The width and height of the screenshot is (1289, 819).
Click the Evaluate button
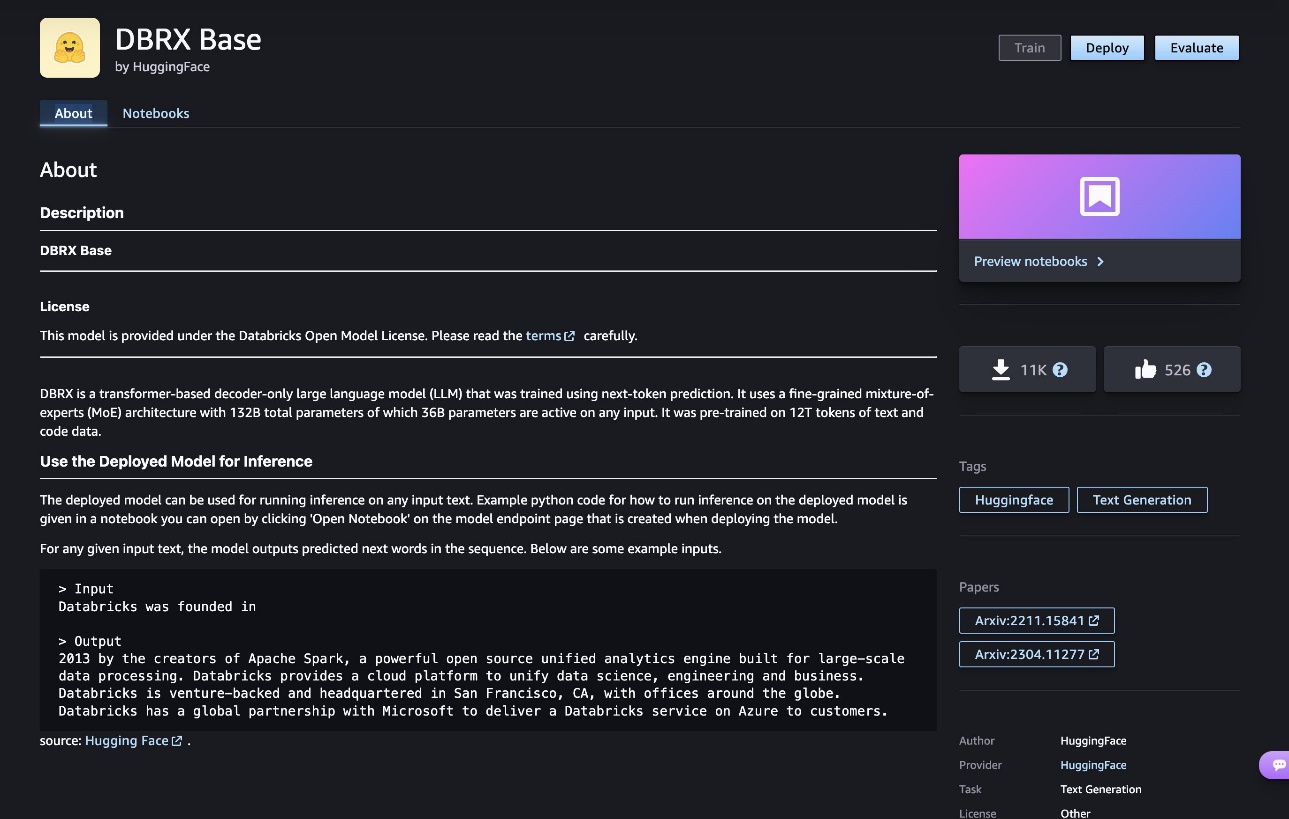coord(1197,48)
